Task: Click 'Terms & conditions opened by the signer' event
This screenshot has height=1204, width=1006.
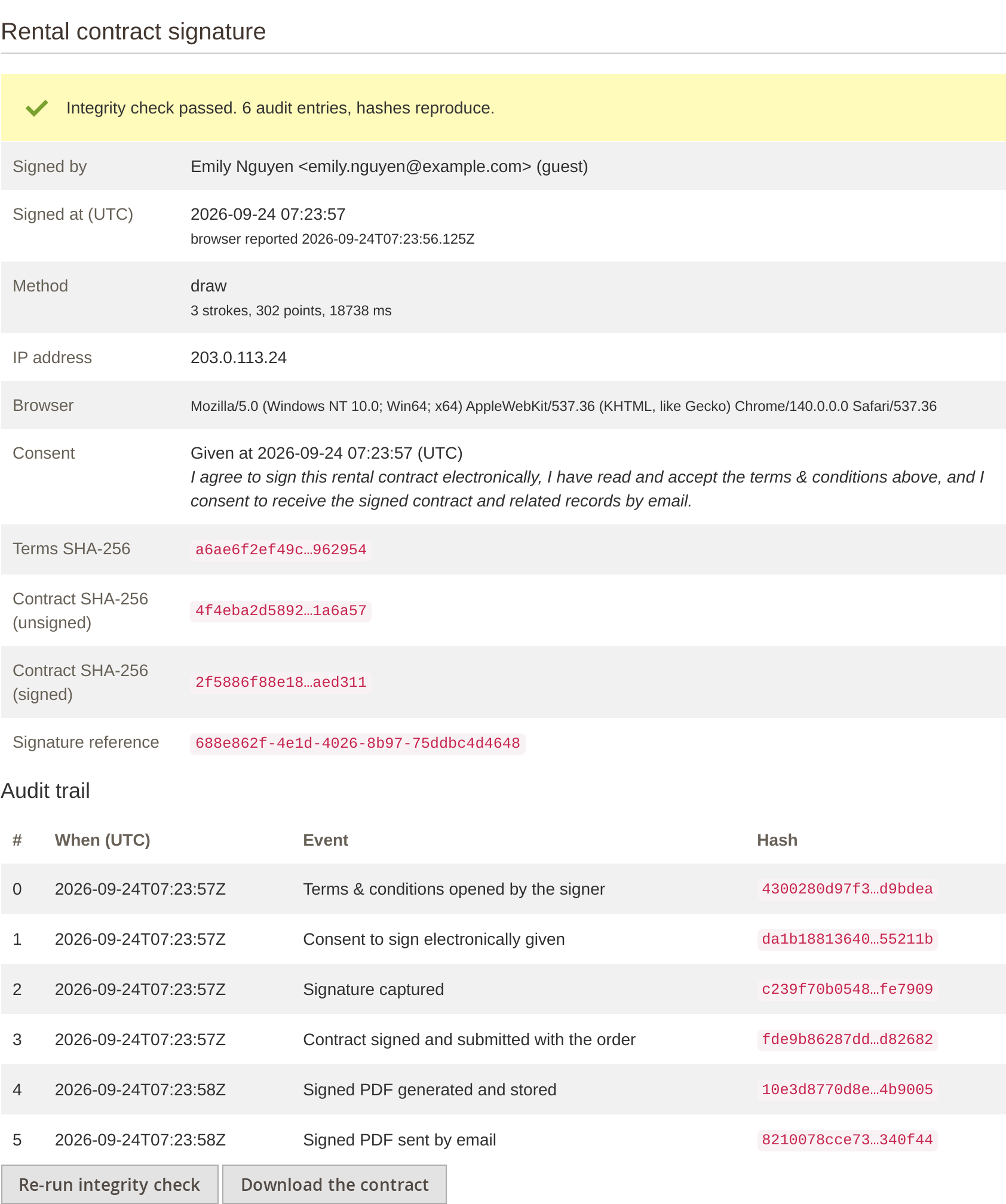Action: [454, 889]
